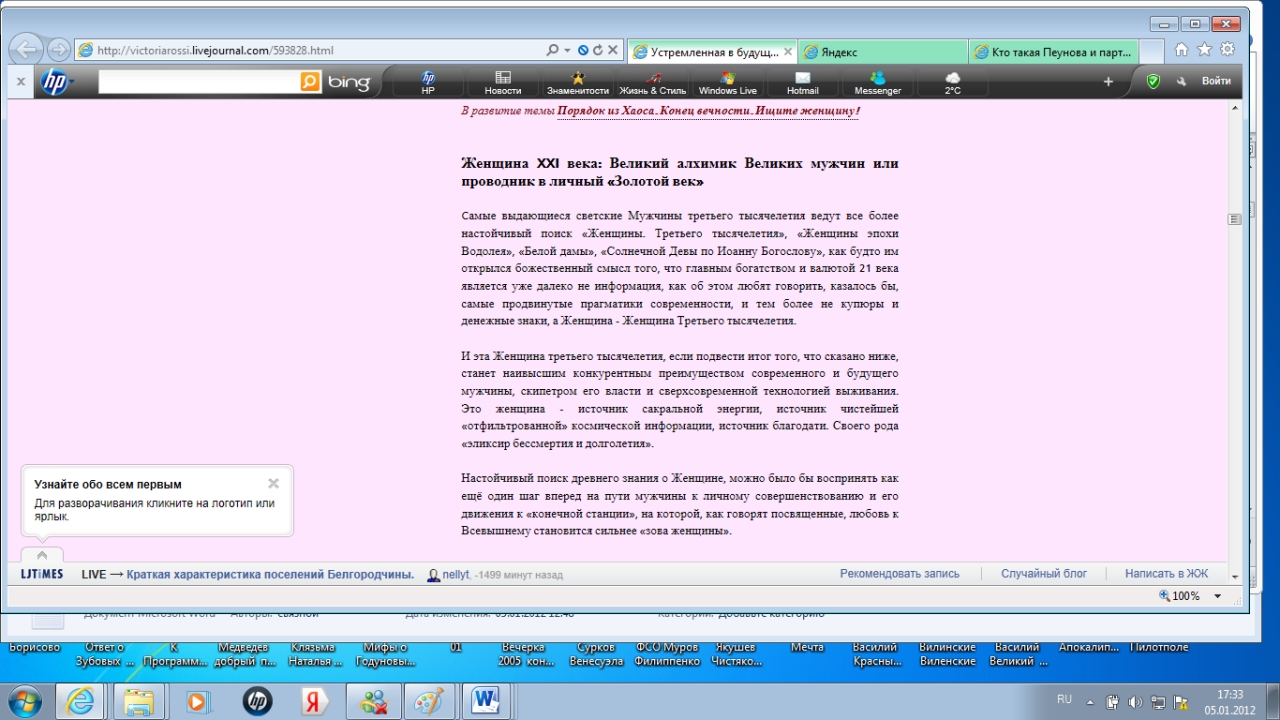Stop loading with the X icon in the address bar
The image size is (1280, 720).
tap(612, 50)
